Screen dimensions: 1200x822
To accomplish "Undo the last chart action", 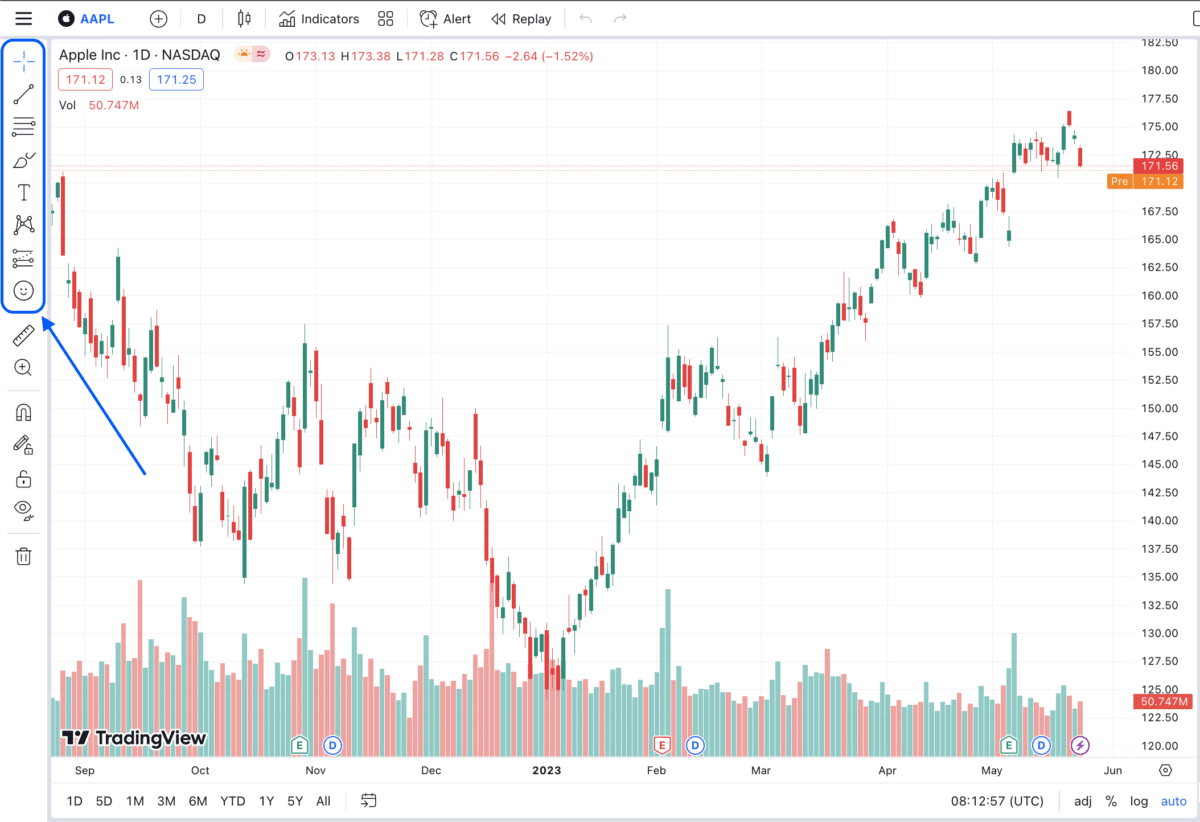I will point(586,19).
